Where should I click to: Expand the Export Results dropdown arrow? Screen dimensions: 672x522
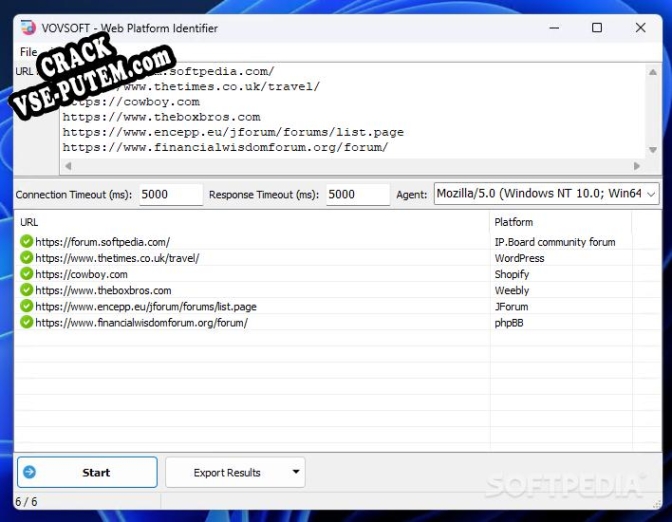[295, 472]
